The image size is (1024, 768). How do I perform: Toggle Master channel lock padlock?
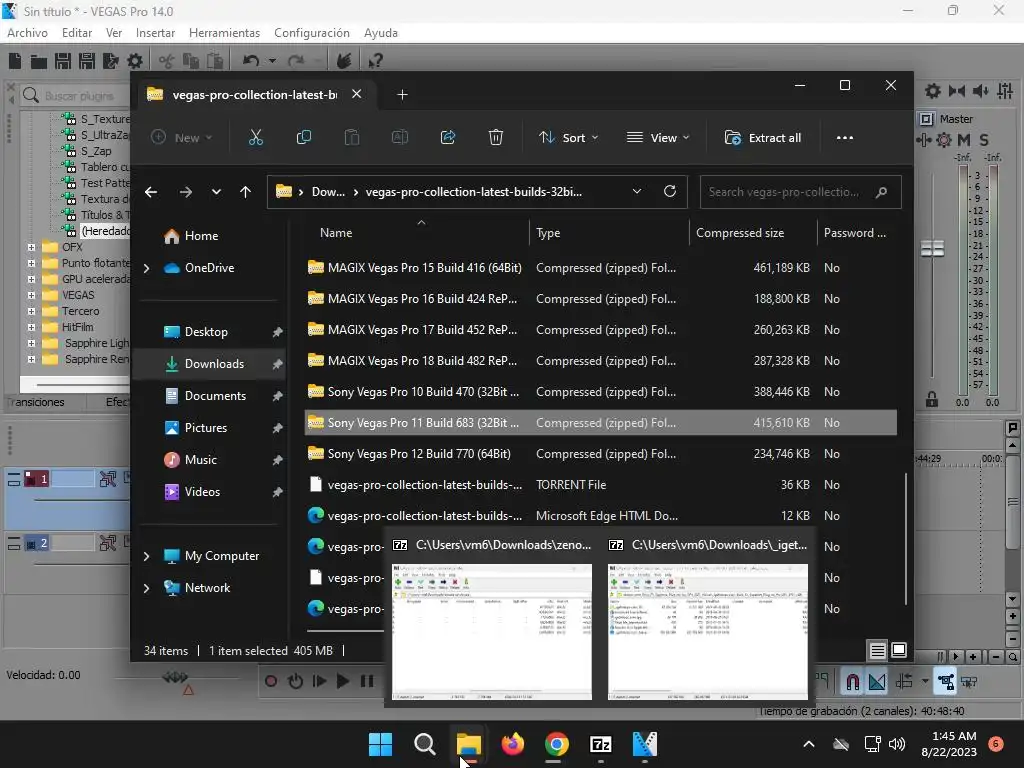[x=932, y=399]
